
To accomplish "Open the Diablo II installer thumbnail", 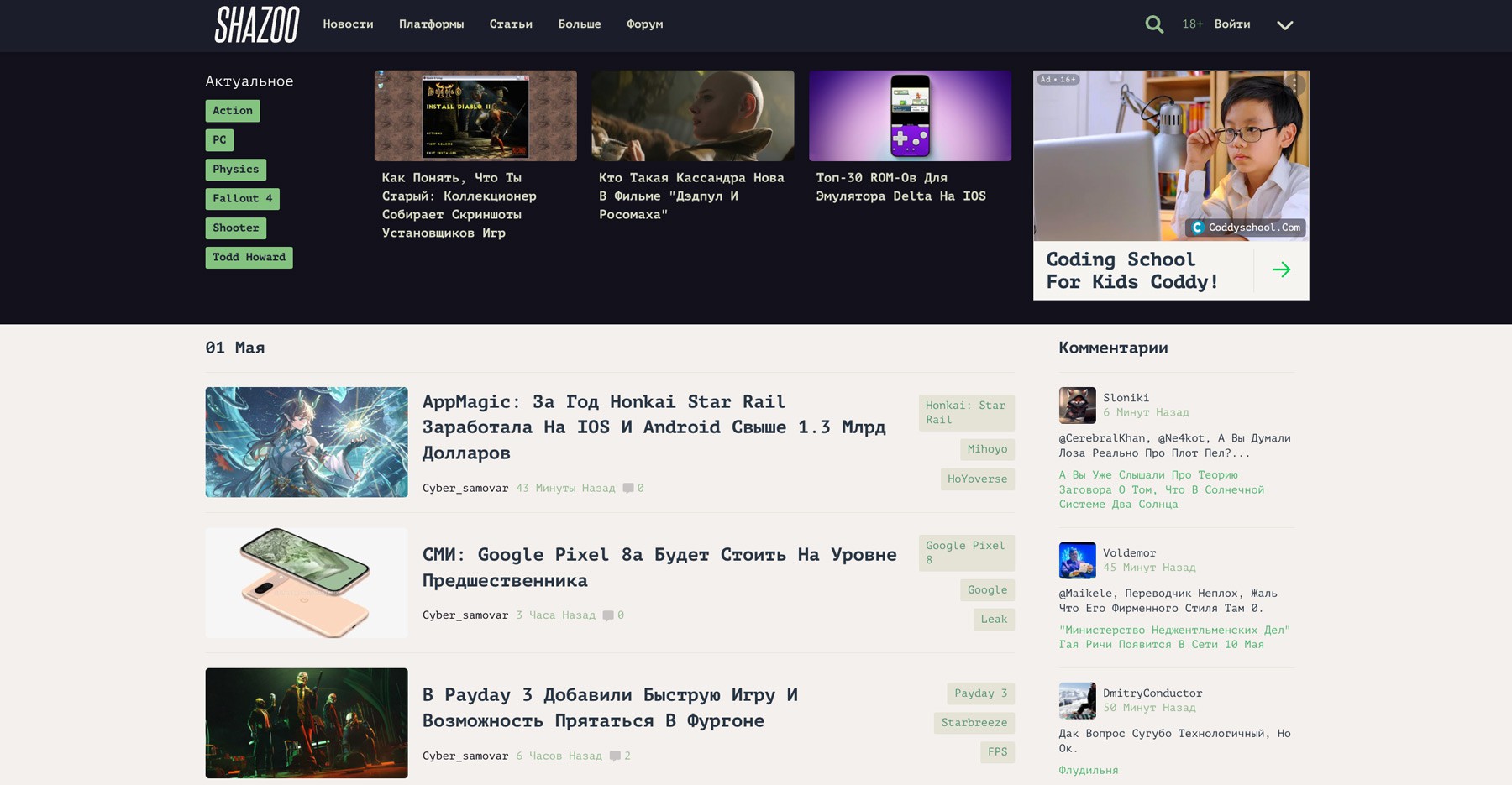I will (x=475, y=116).
